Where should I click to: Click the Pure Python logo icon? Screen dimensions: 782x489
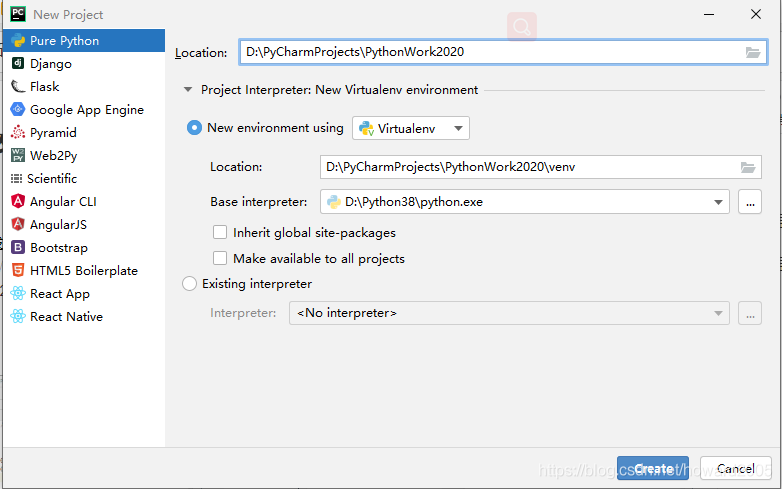(x=18, y=40)
